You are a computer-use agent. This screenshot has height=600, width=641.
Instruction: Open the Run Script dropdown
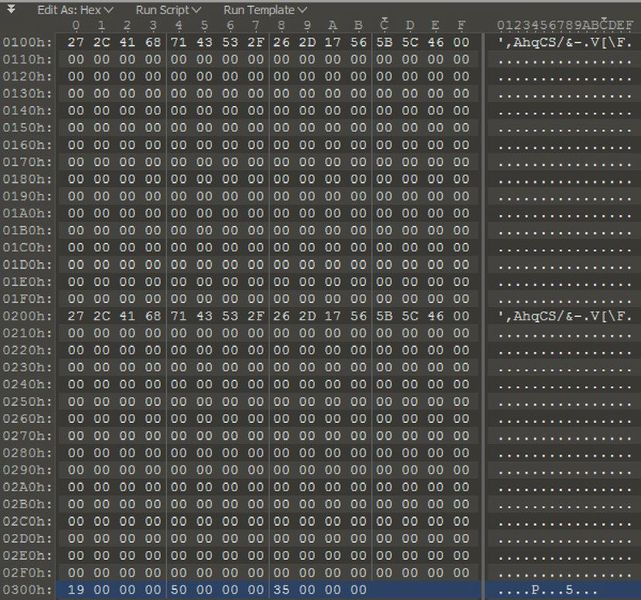coord(168,10)
